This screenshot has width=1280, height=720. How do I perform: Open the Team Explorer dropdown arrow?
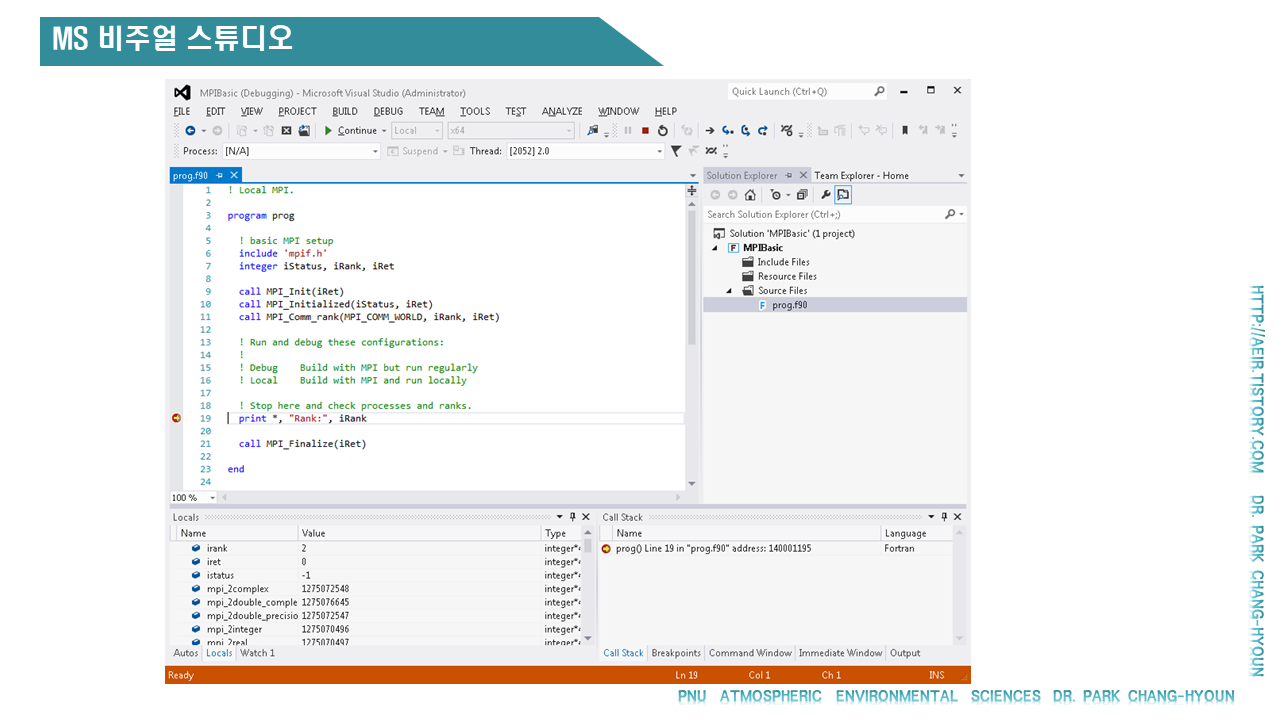click(x=961, y=176)
